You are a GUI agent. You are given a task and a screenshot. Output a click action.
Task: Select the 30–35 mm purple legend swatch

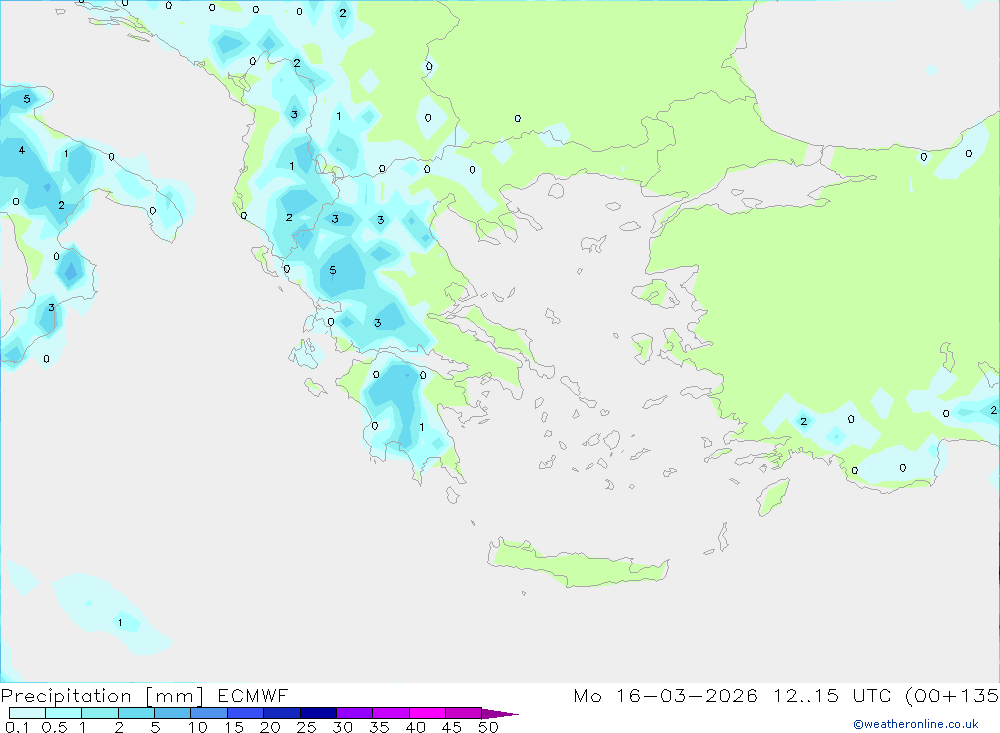(x=355, y=713)
